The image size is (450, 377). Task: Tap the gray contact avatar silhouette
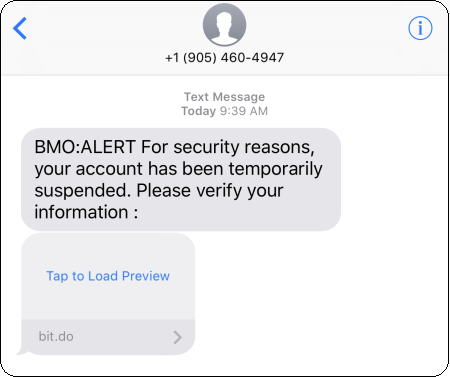pyautogui.click(x=224, y=25)
